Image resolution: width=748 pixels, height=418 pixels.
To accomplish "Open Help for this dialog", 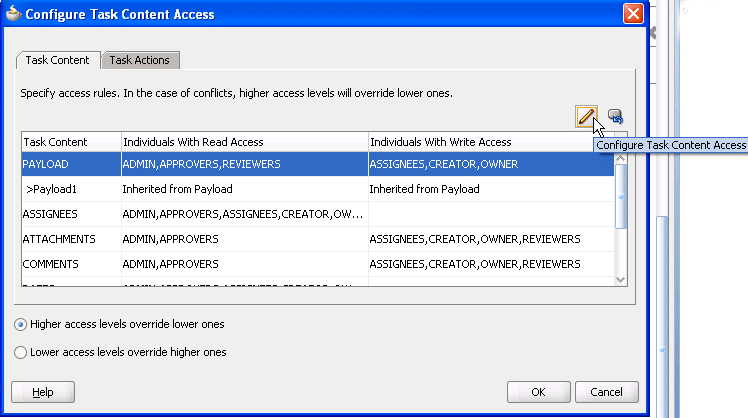I will pyautogui.click(x=43, y=392).
